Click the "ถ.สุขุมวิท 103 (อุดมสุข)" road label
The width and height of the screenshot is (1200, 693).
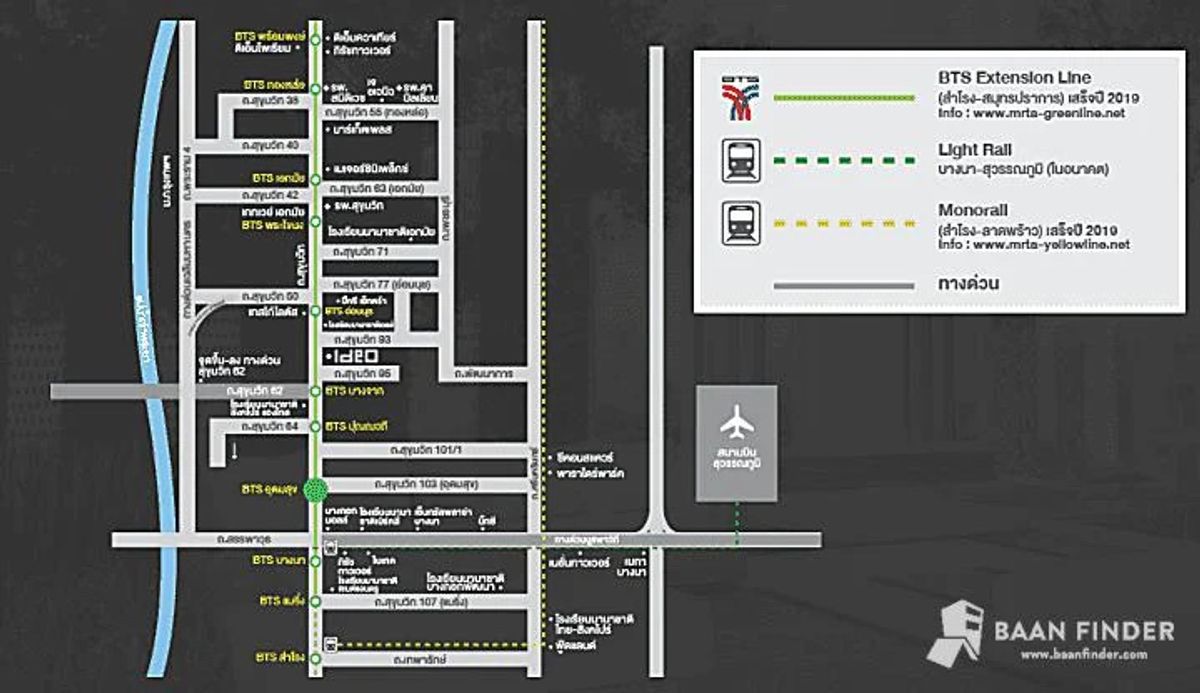click(x=425, y=484)
